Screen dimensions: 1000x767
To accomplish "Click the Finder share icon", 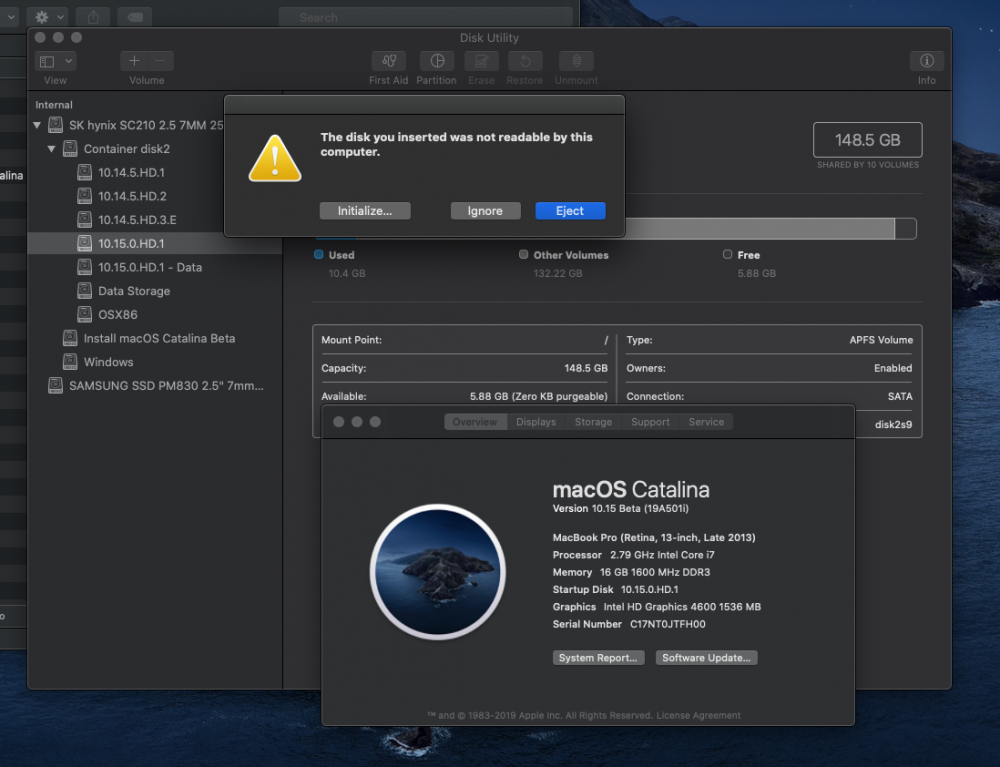I will point(93,17).
